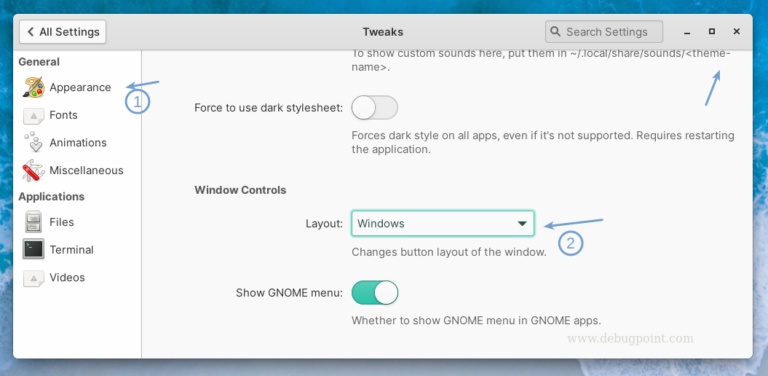Click 'Forces dark style on all apps' description
This screenshot has width=768, height=376.
543,142
